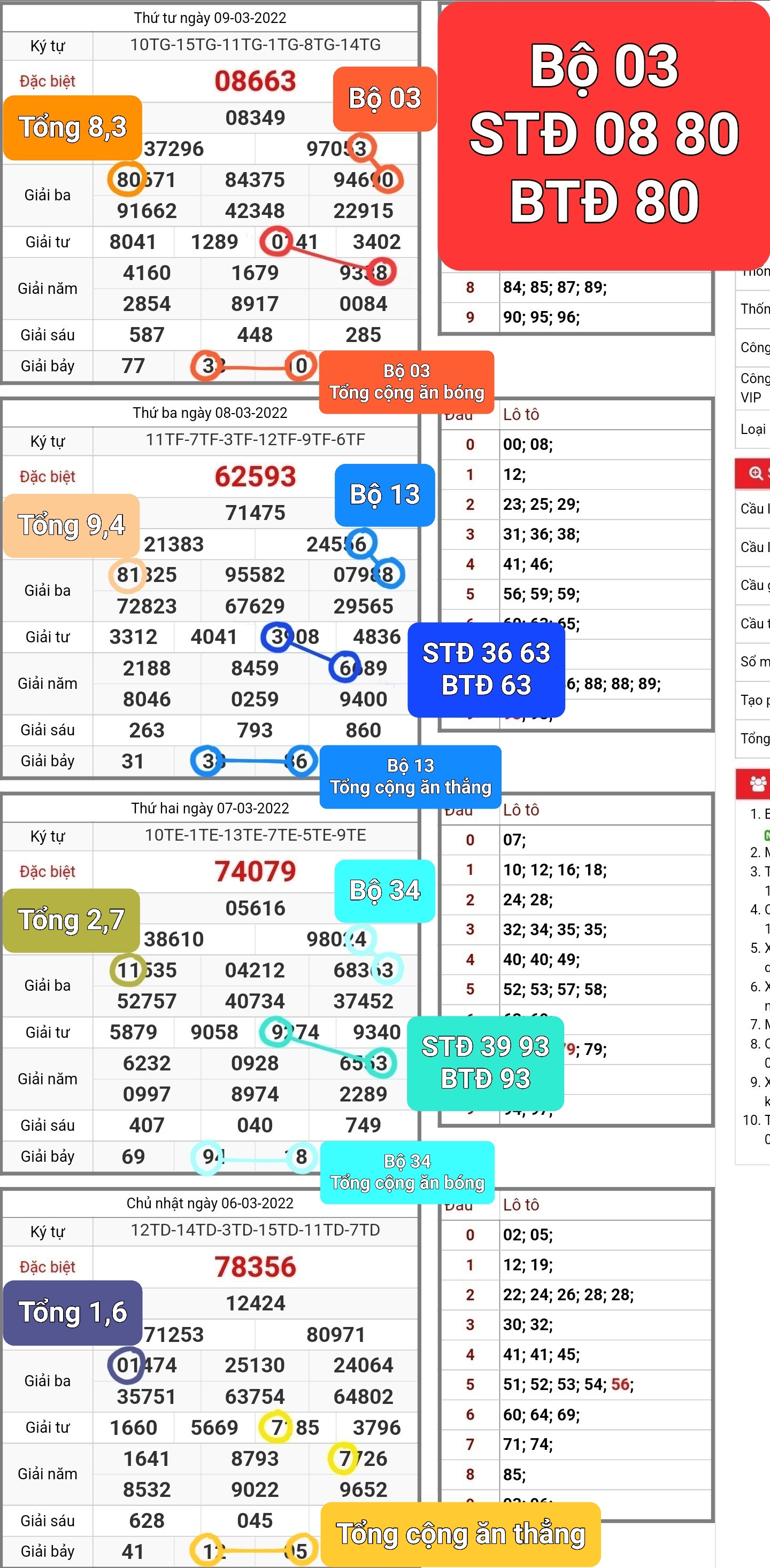Image resolution: width=770 pixels, height=1568 pixels.
Task: Click special prize number 74079
Action: click(x=255, y=871)
